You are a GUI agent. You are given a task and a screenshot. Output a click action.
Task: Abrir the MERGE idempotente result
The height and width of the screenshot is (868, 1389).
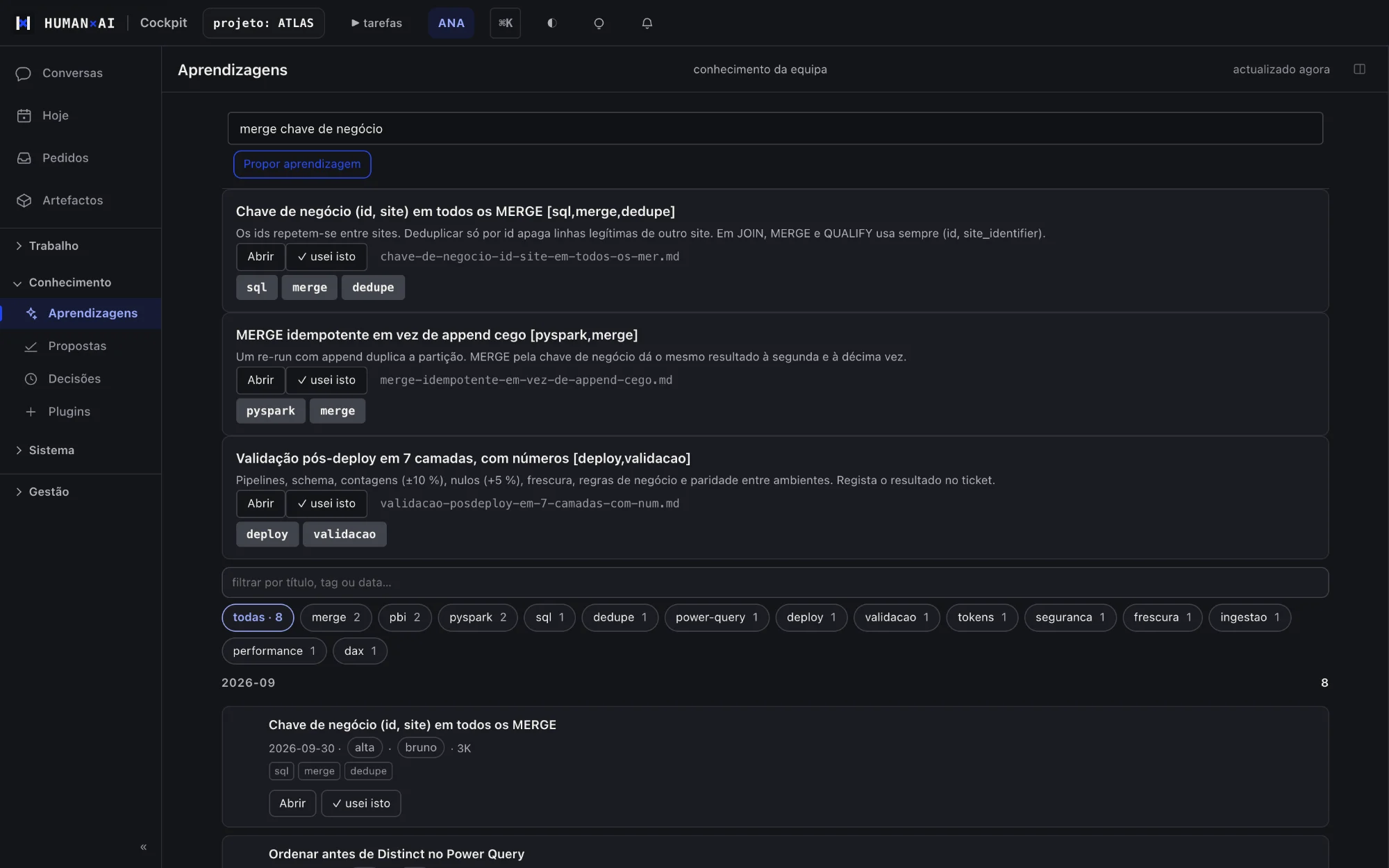(x=260, y=380)
